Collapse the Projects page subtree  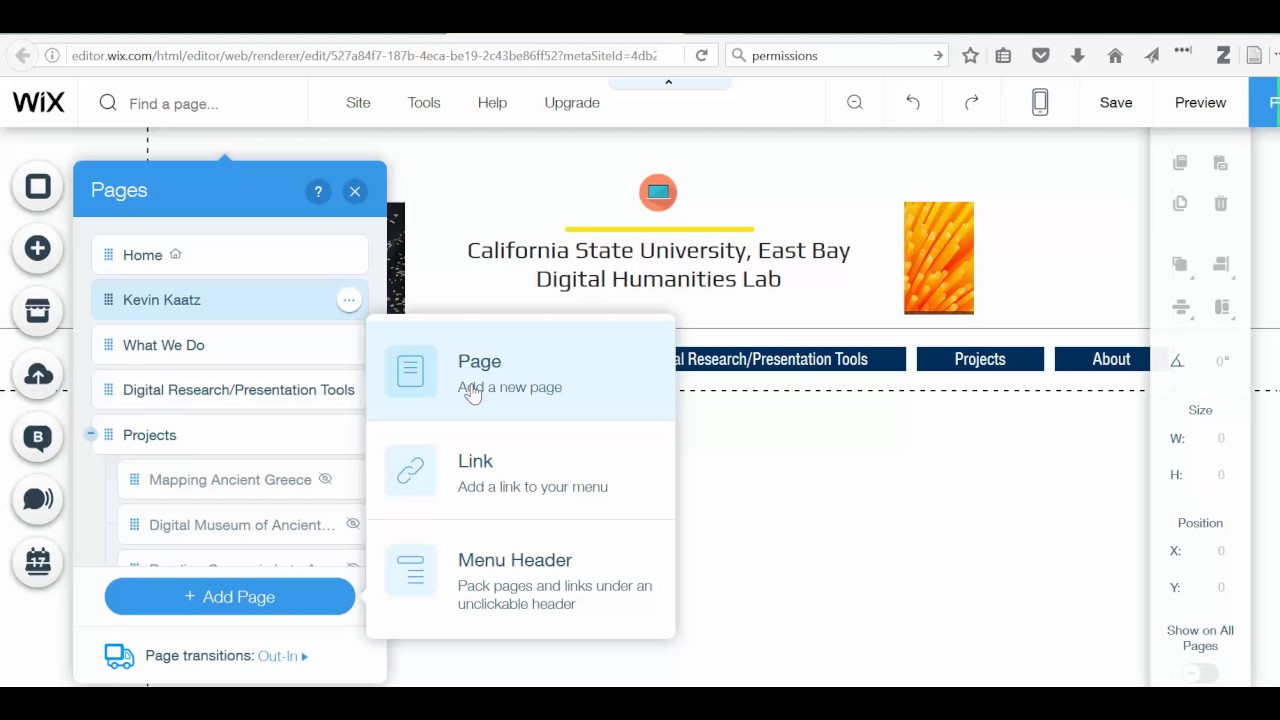(90, 434)
